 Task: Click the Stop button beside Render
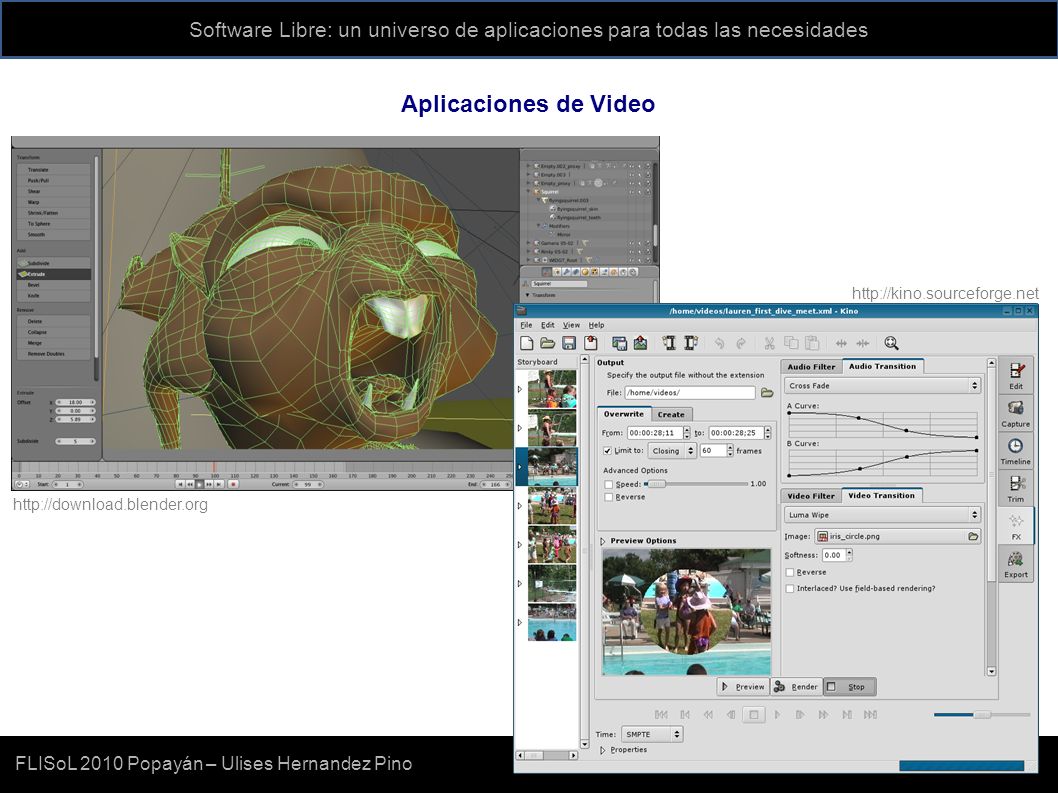coord(850,686)
